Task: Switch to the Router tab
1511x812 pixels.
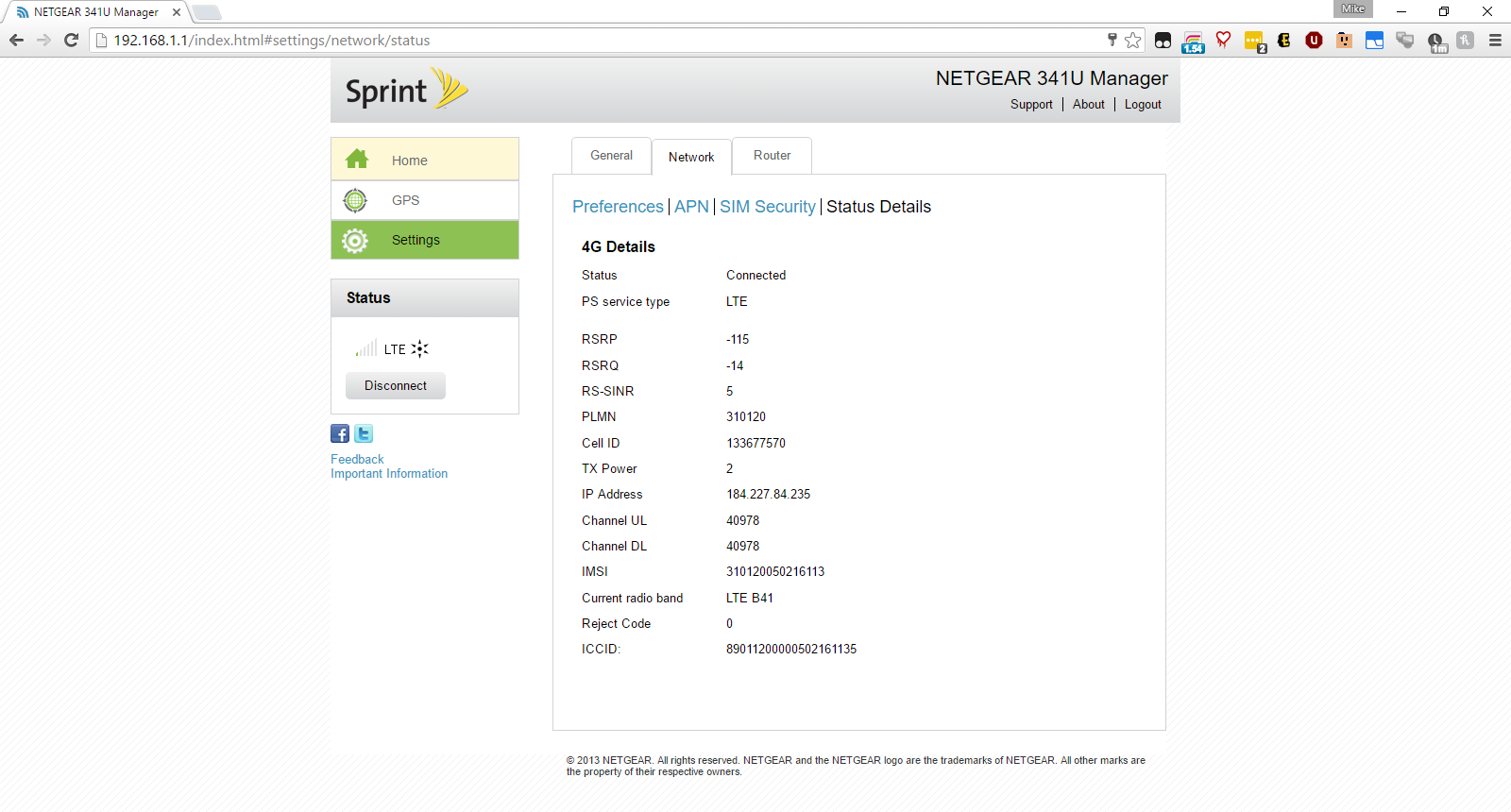Action: point(772,156)
